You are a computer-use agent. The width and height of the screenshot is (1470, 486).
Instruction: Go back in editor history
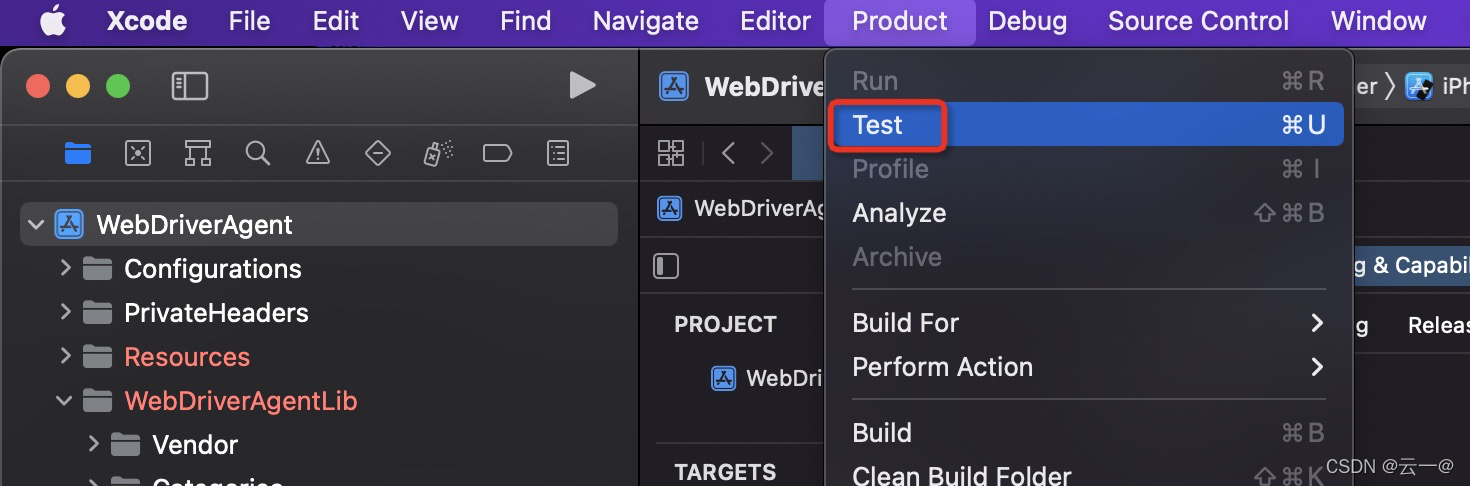[729, 153]
